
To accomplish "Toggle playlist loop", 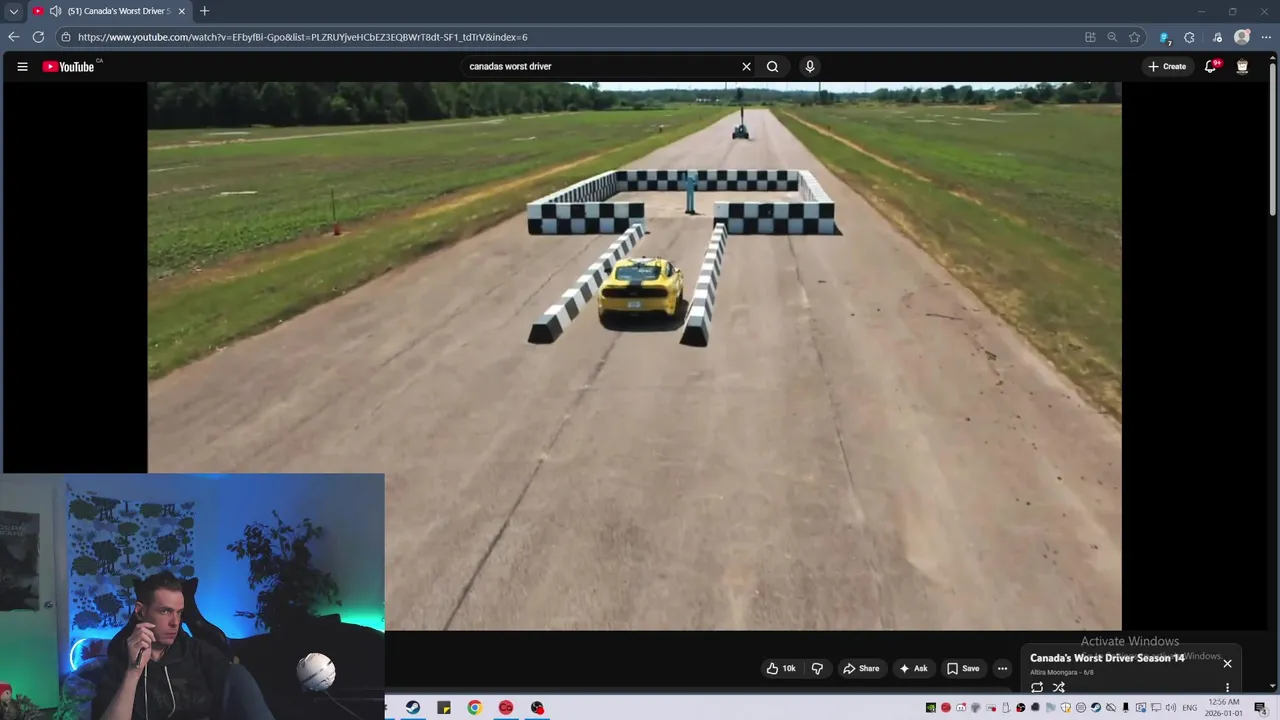I will 1037,687.
